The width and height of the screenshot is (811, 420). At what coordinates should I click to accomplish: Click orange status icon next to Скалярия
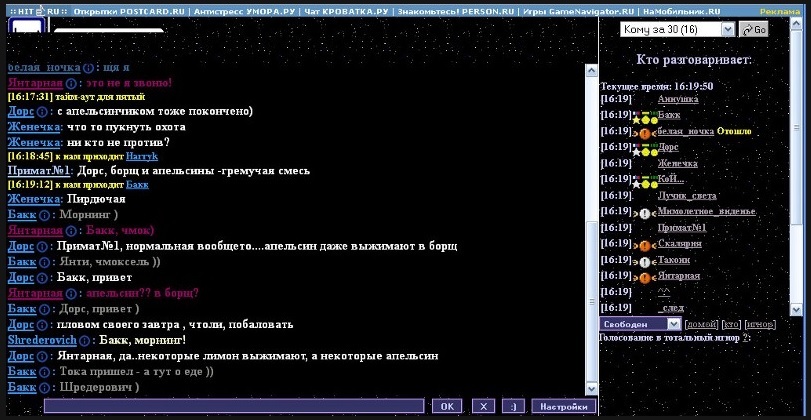point(644,246)
